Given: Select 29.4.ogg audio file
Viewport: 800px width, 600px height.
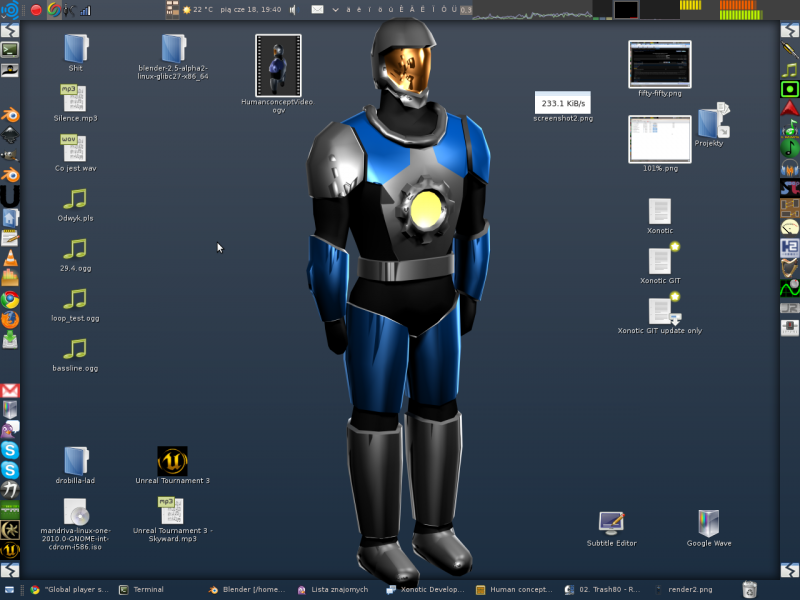Looking at the screenshot, I should point(76,254).
